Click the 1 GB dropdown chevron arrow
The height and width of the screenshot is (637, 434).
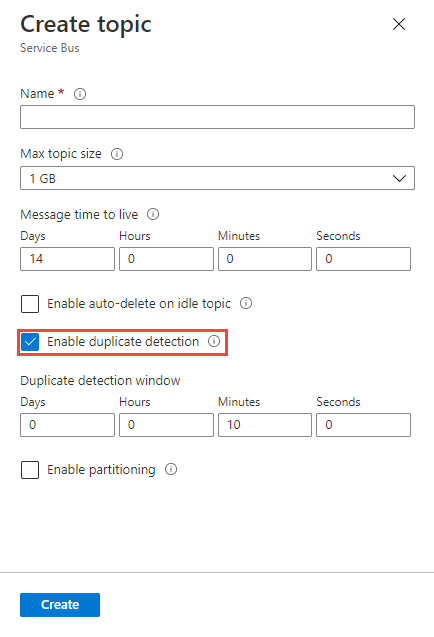[x=399, y=178]
